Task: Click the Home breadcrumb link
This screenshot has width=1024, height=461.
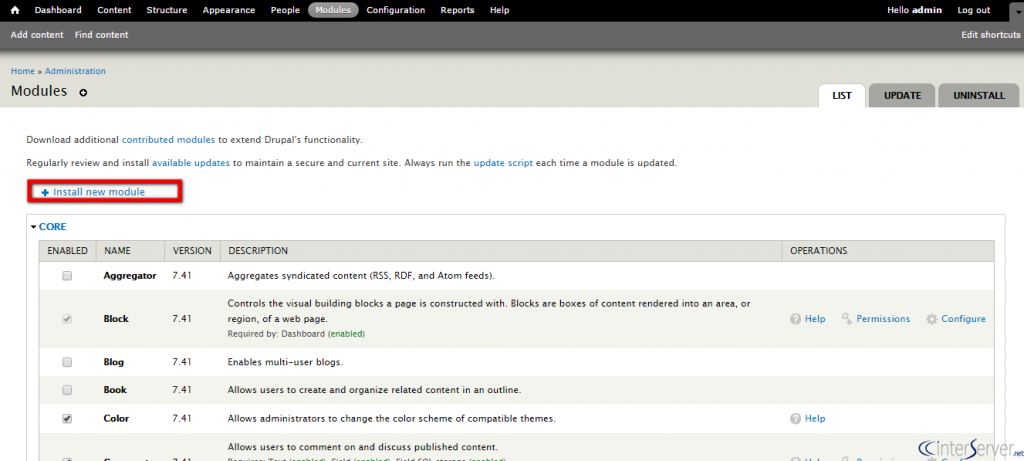Action: click(23, 71)
